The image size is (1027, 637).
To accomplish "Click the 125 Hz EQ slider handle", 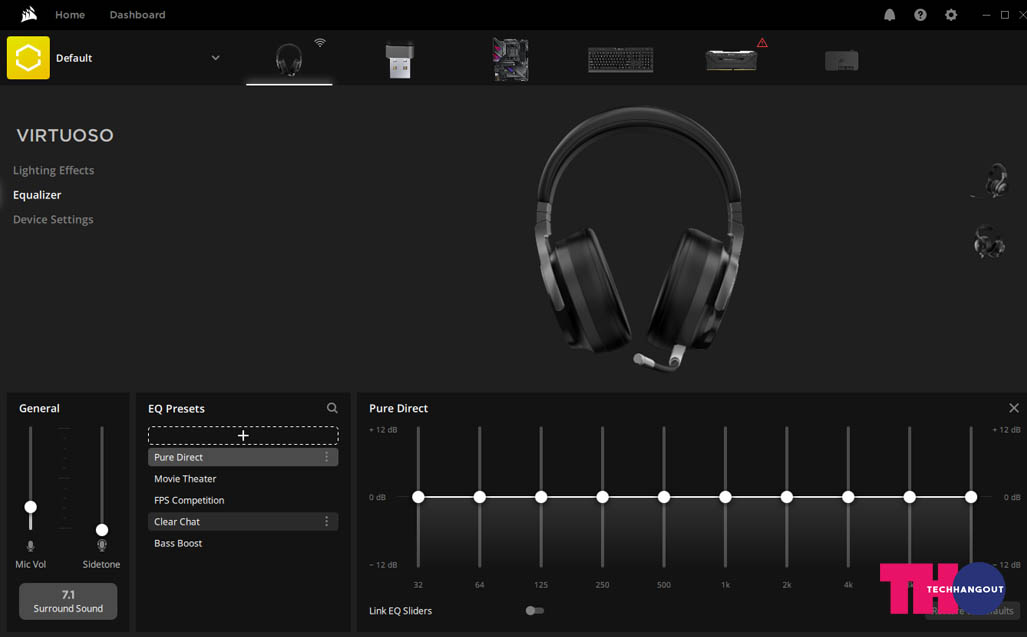I will (x=541, y=497).
